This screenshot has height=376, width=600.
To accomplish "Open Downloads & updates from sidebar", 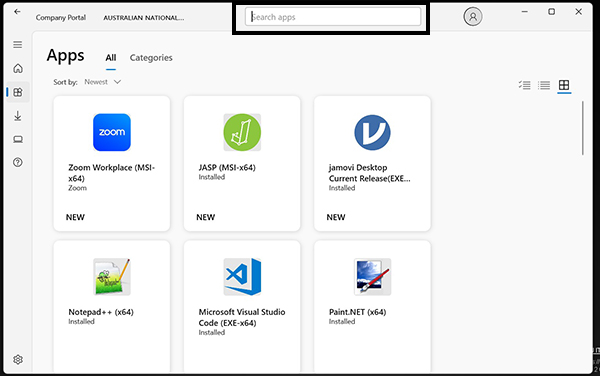I will (x=18, y=116).
